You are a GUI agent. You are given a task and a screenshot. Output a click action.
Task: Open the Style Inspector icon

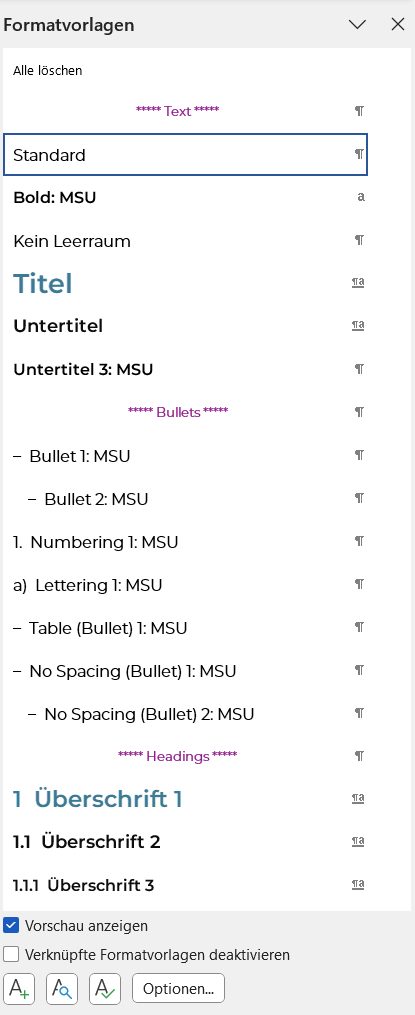62,988
